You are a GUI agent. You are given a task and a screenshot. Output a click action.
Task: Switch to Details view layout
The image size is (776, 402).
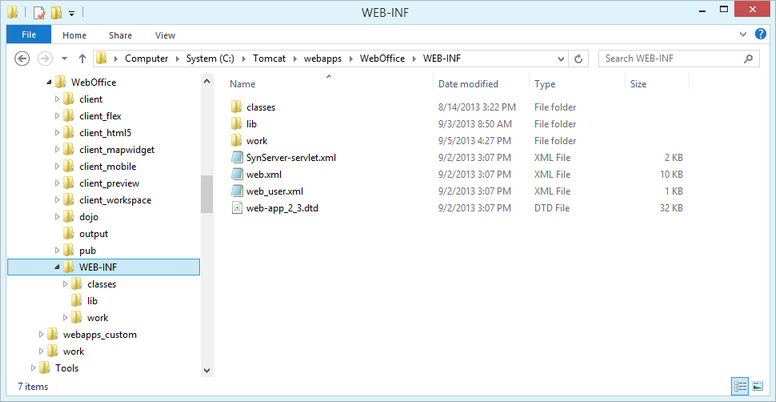coord(740,386)
